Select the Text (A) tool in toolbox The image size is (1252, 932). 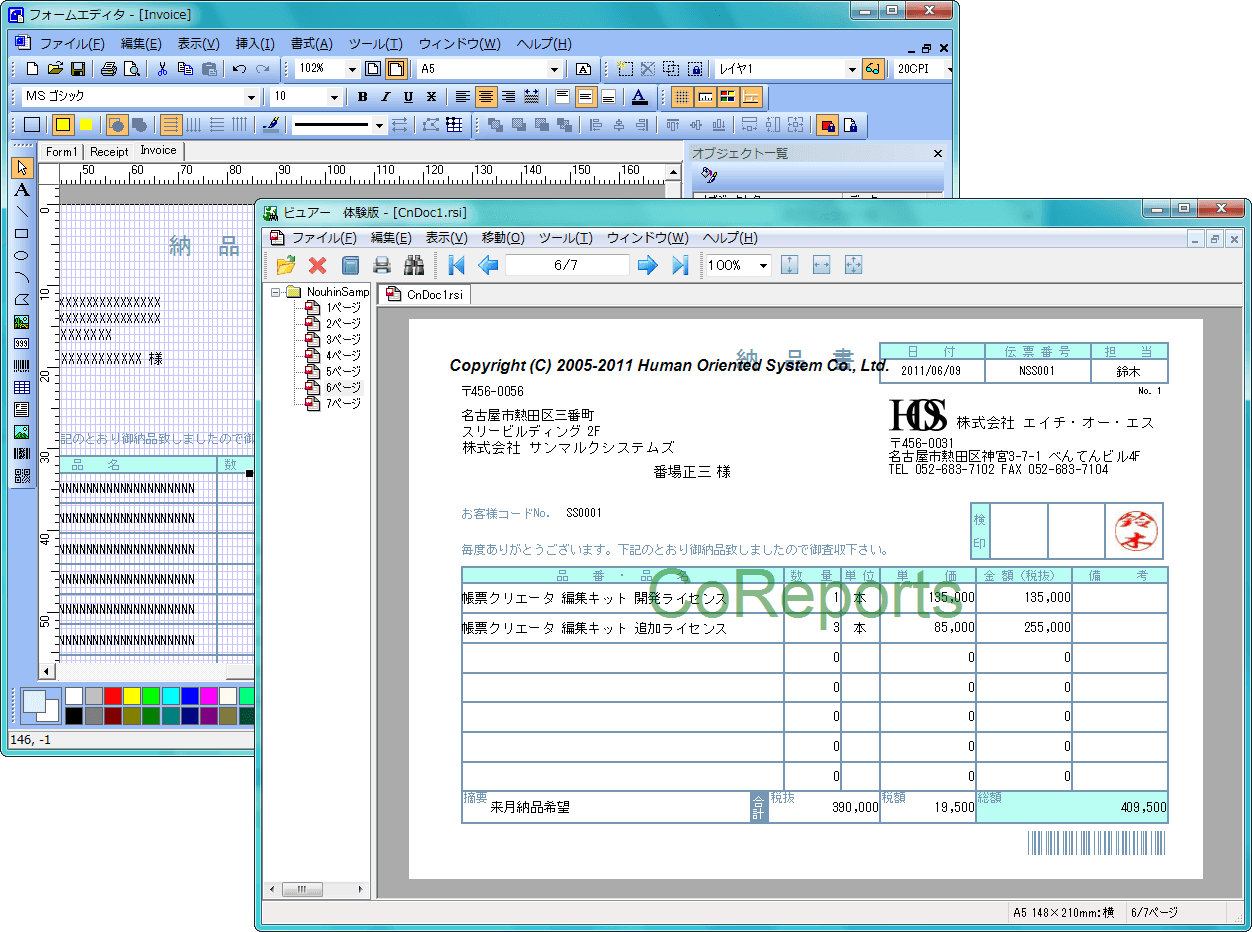[22, 189]
